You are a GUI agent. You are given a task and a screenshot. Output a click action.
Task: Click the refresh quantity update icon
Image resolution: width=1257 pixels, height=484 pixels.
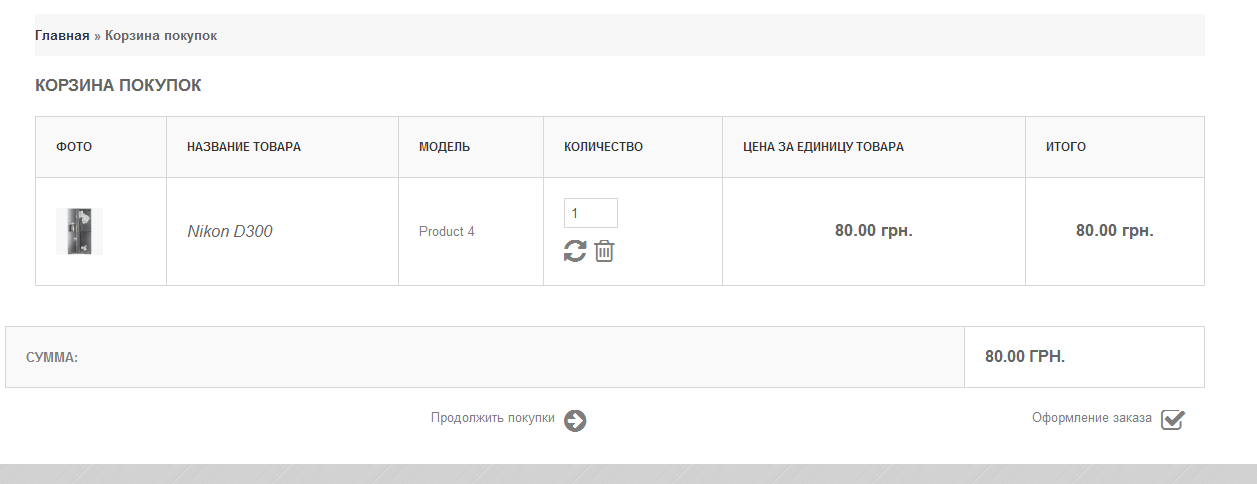[x=575, y=251]
